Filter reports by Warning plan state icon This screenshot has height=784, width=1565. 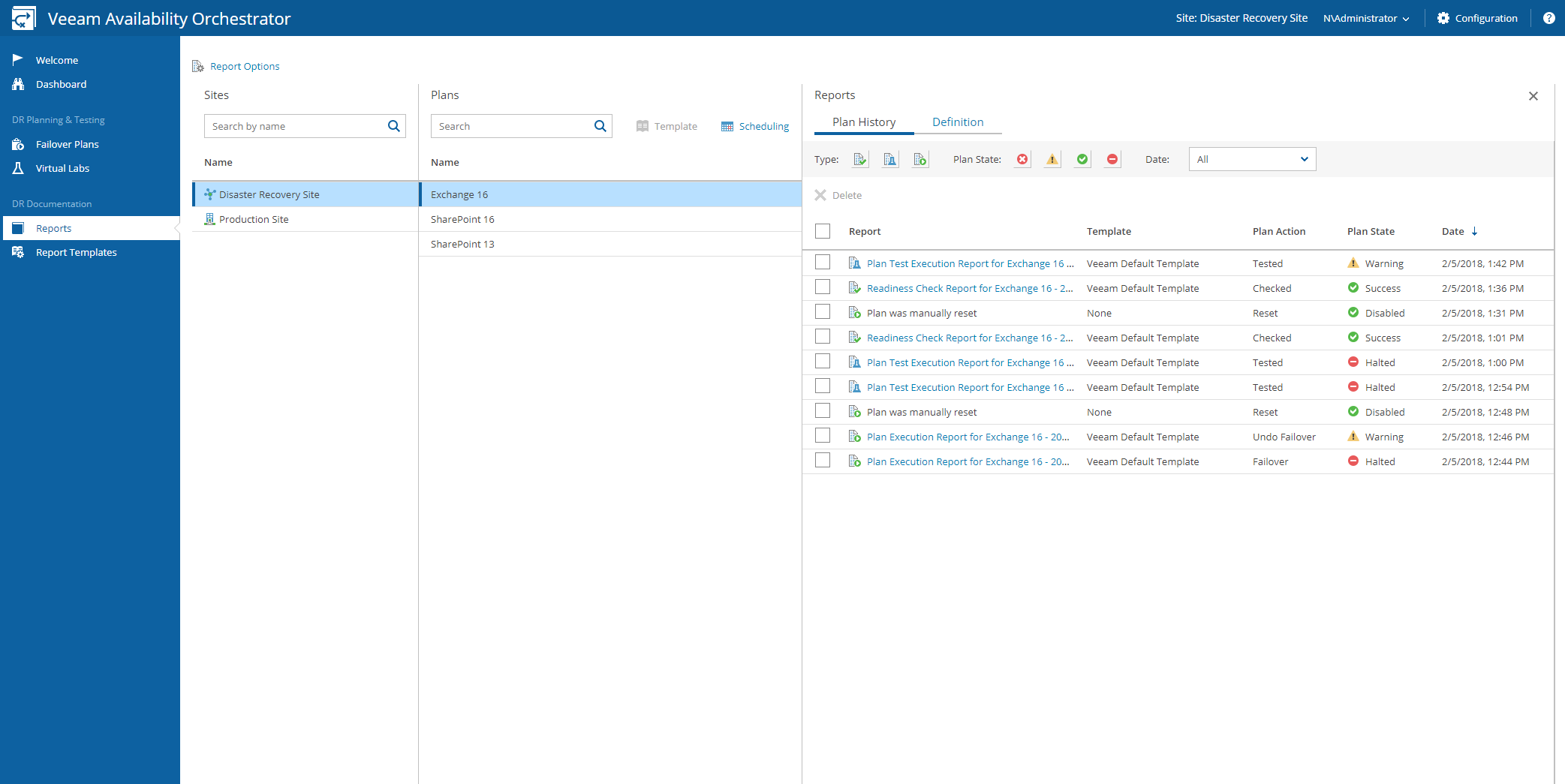coord(1052,159)
